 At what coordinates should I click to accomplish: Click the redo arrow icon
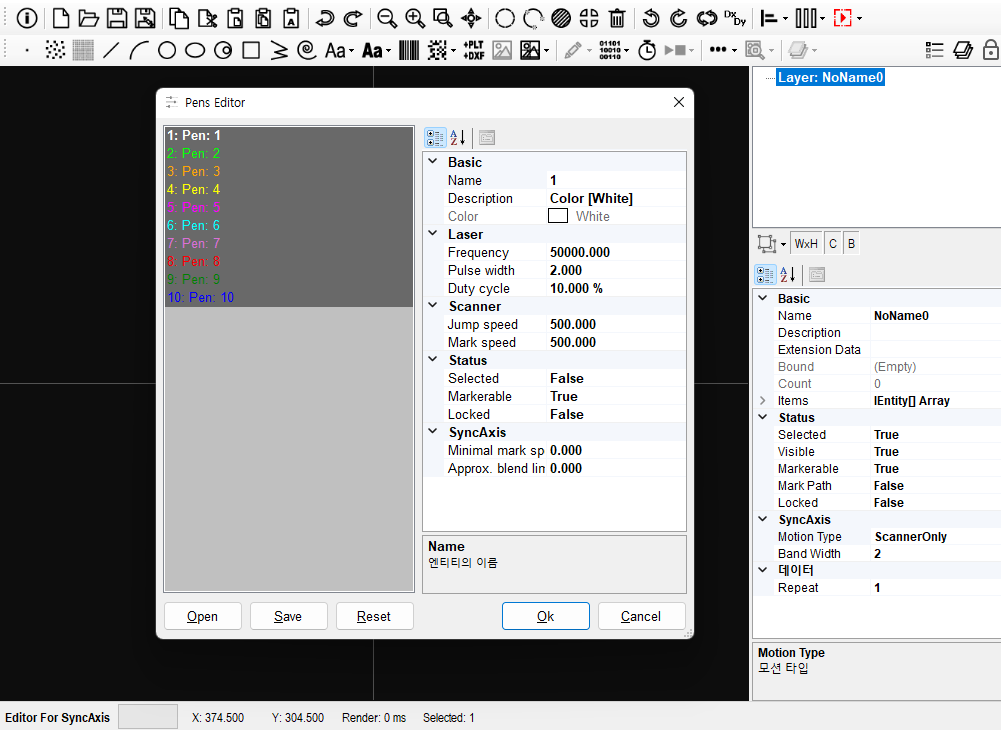coord(353,19)
